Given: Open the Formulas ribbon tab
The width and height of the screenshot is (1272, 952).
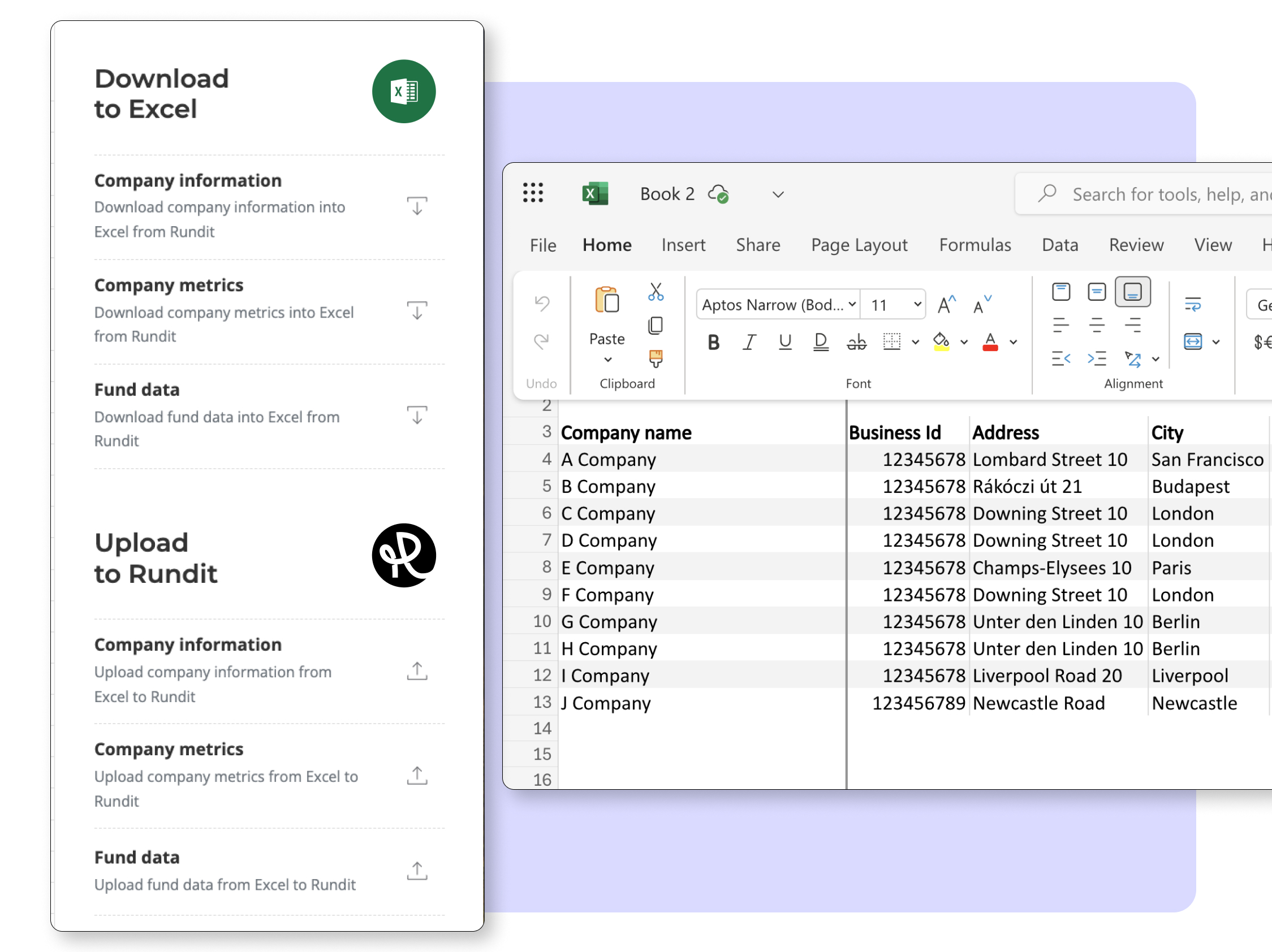Looking at the screenshot, I should 975,245.
